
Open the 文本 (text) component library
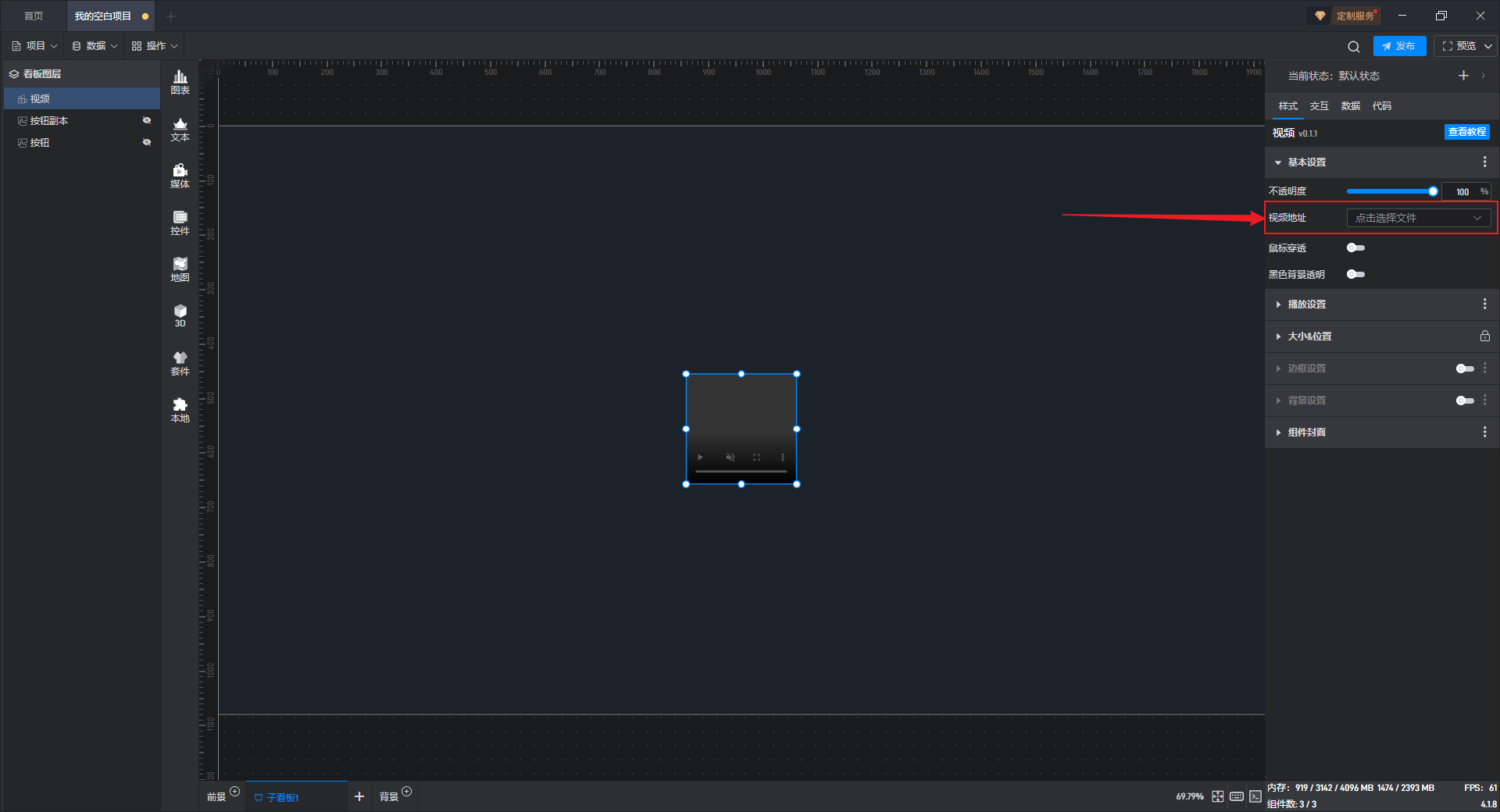(x=180, y=129)
